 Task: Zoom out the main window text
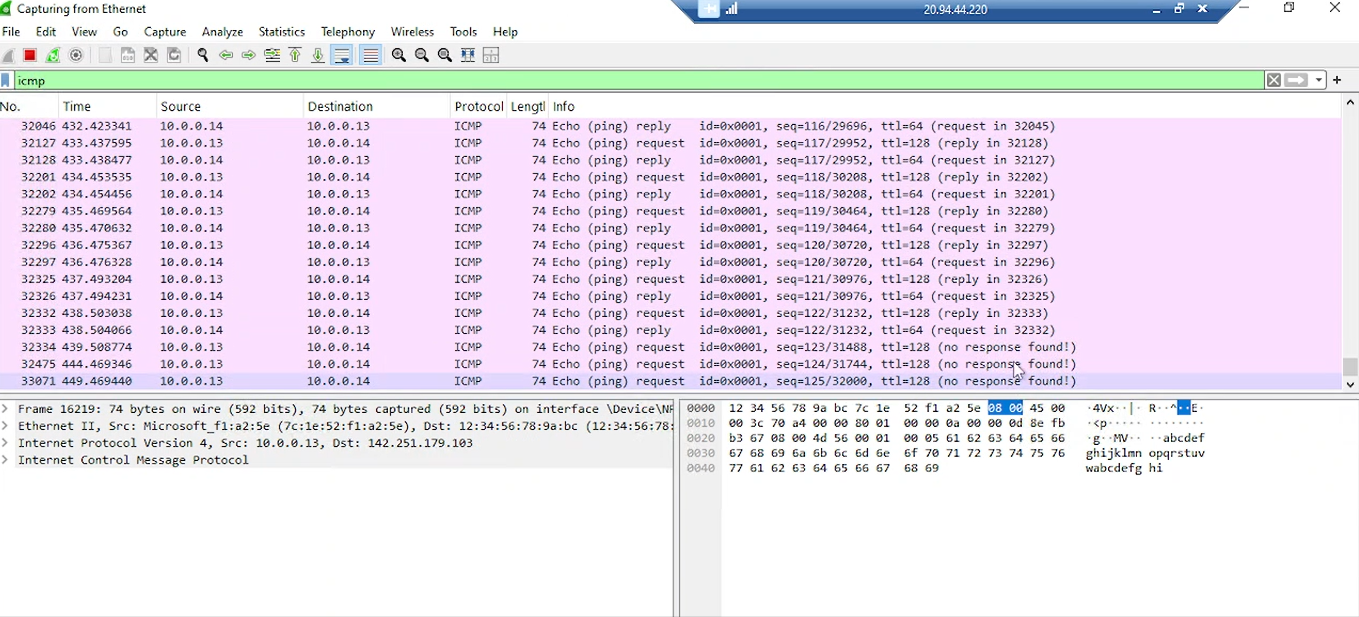coord(422,56)
